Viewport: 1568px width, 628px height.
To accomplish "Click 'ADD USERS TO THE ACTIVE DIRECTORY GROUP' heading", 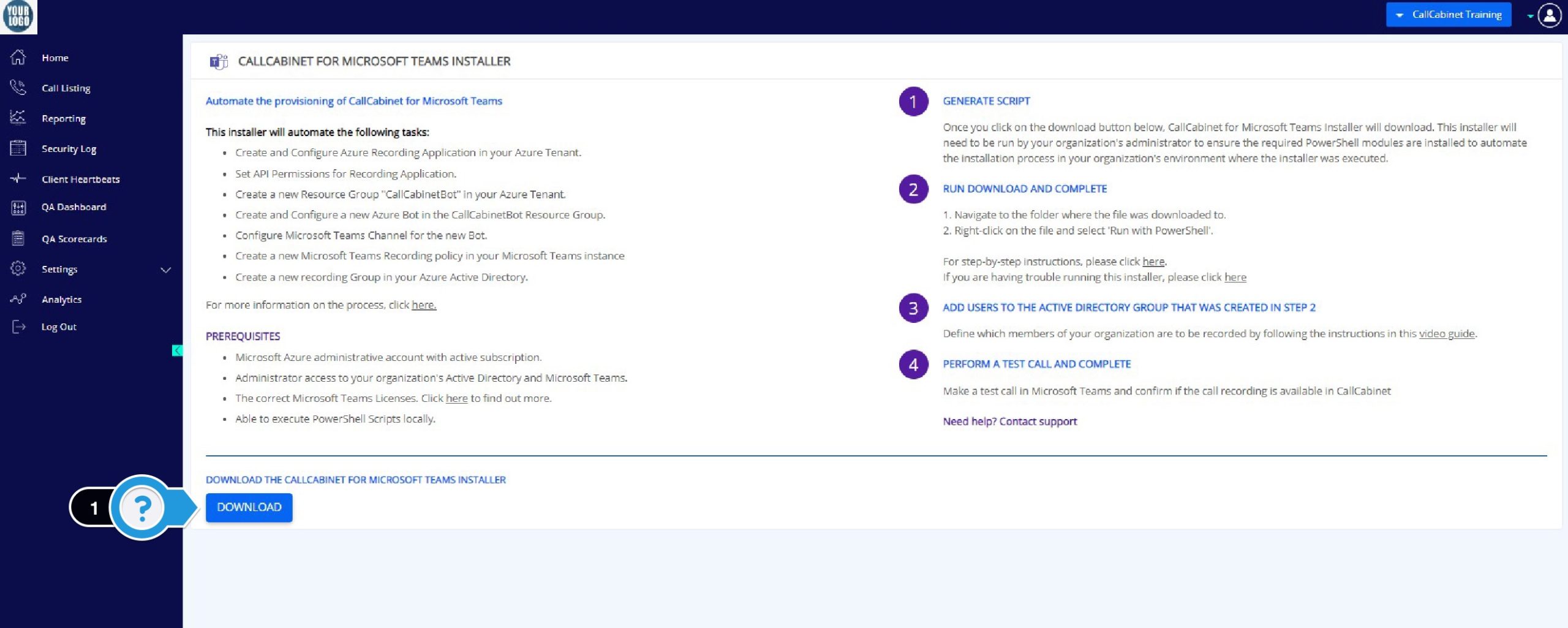I will (x=1129, y=308).
